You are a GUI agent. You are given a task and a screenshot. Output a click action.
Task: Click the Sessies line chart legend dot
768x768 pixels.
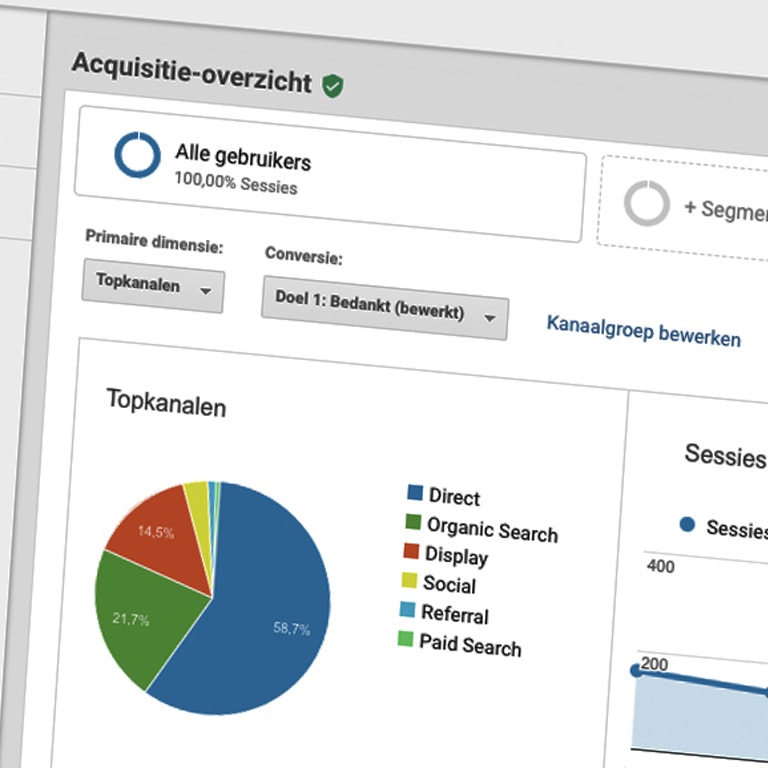coord(687,524)
